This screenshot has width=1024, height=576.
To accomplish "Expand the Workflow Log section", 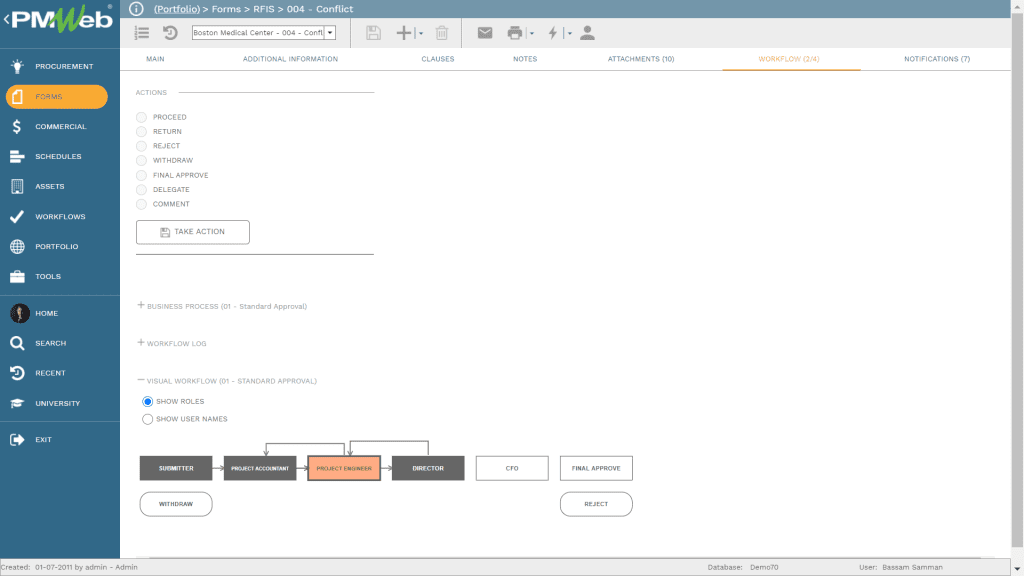I will [140, 342].
